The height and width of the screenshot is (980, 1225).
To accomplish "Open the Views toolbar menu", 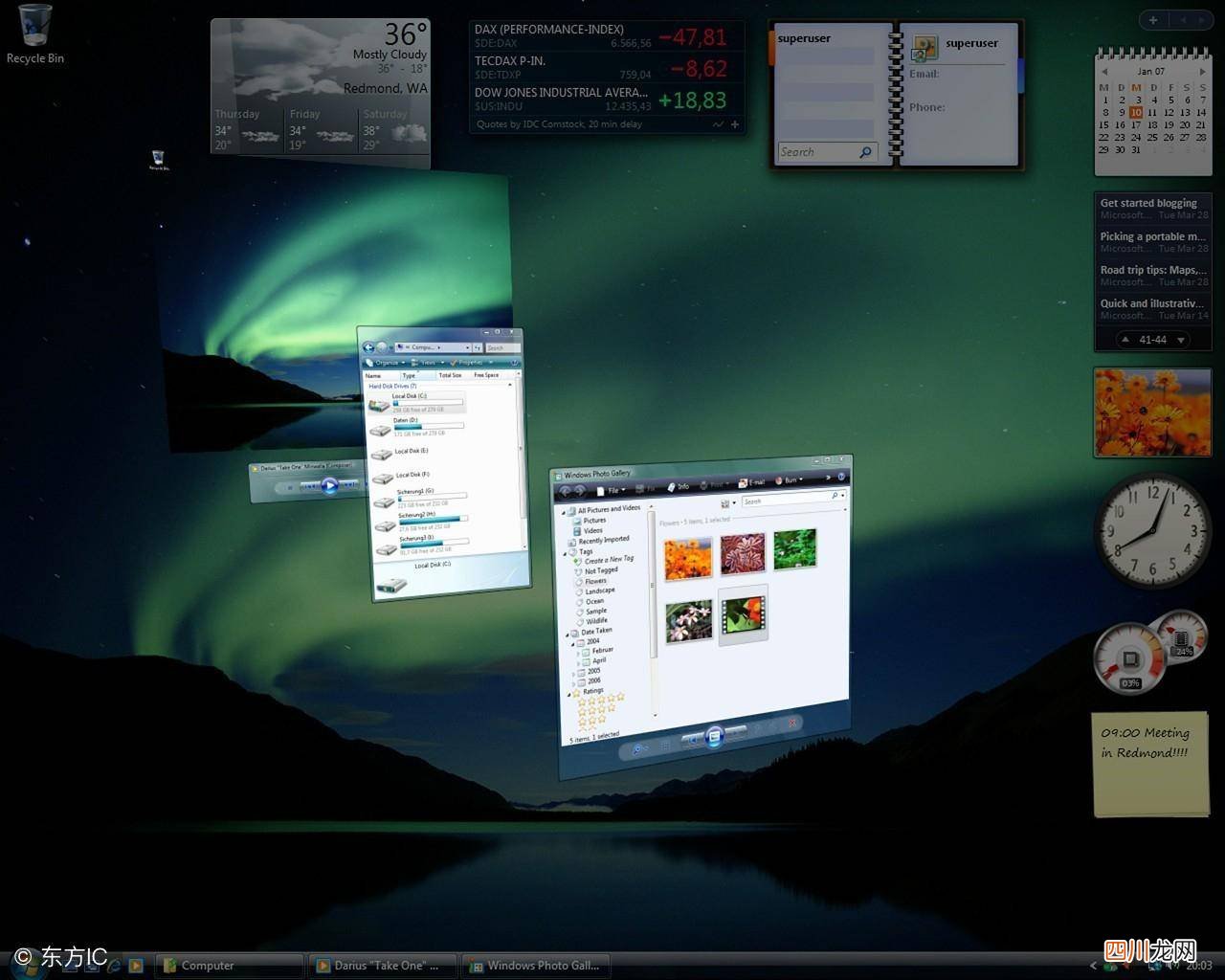I will 429,363.
